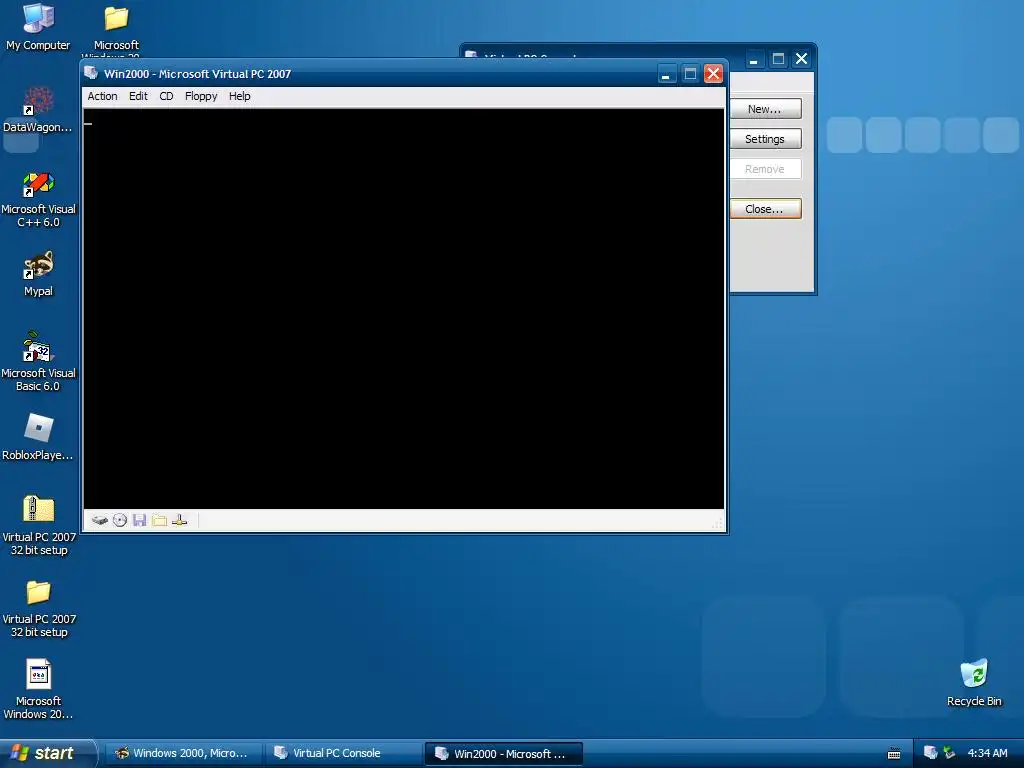
Task: Select the RobloxPlayer desktop icon
Action: point(38,438)
